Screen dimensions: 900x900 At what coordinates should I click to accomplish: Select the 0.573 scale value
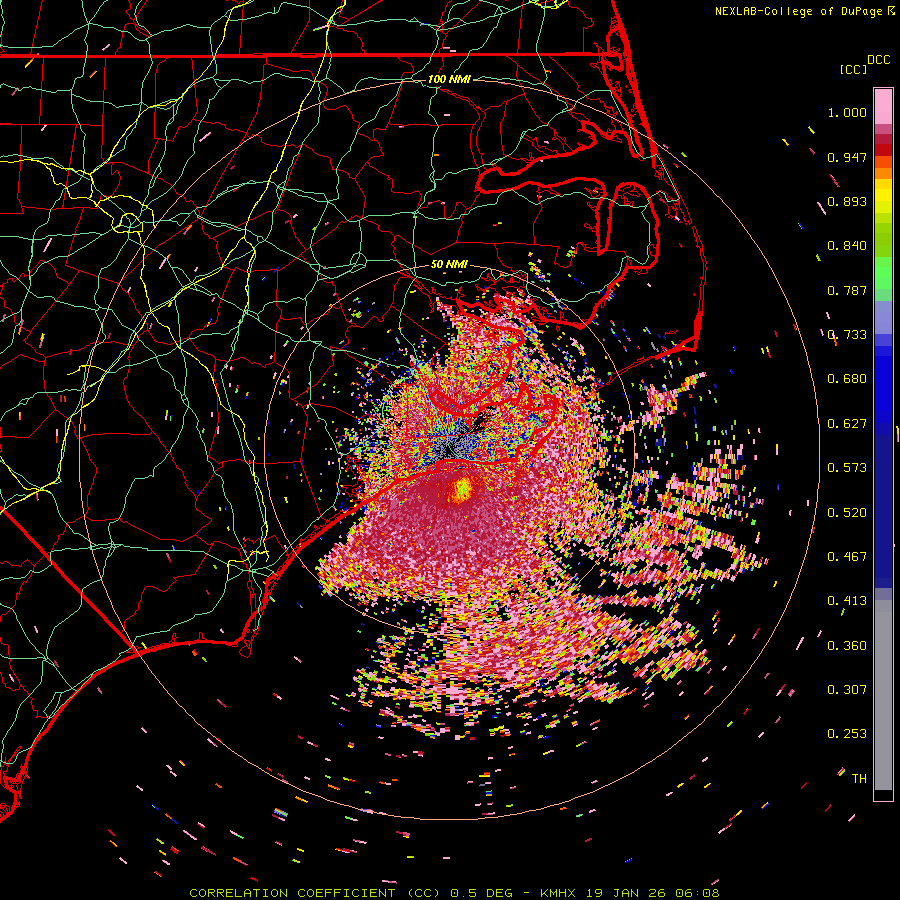(x=847, y=468)
